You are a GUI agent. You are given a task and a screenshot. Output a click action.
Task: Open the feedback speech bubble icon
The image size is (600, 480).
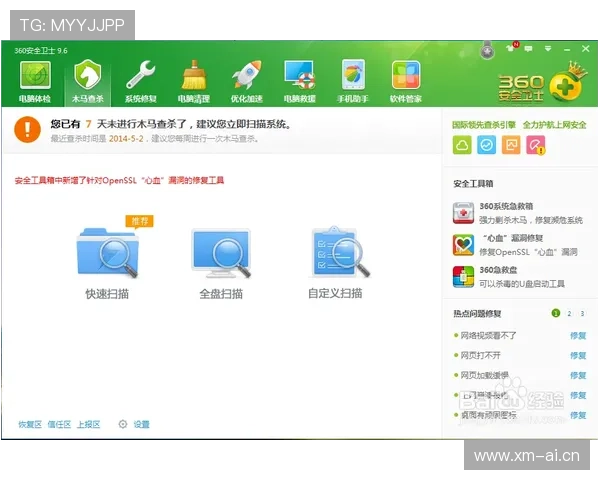528,49
